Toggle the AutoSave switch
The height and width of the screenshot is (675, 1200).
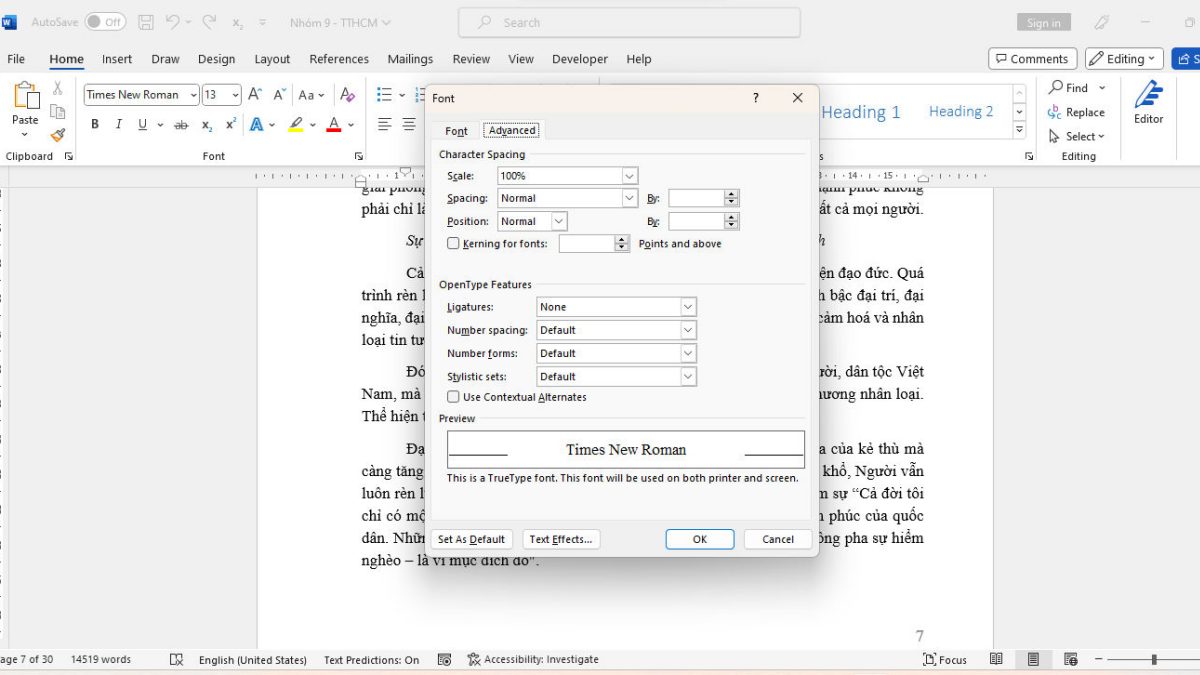point(105,21)
